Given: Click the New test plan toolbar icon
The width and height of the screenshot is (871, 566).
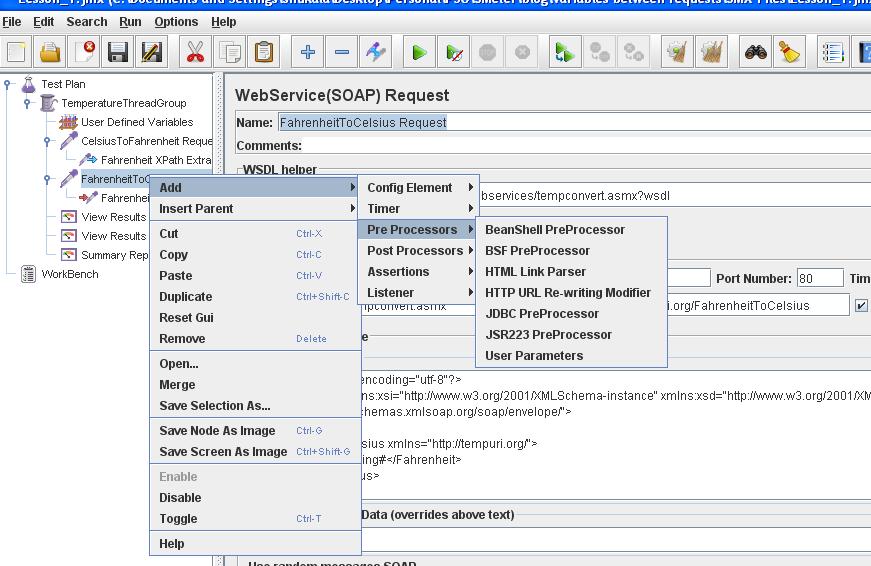Looking at the screenshot, I should click(x=16, y=52).
